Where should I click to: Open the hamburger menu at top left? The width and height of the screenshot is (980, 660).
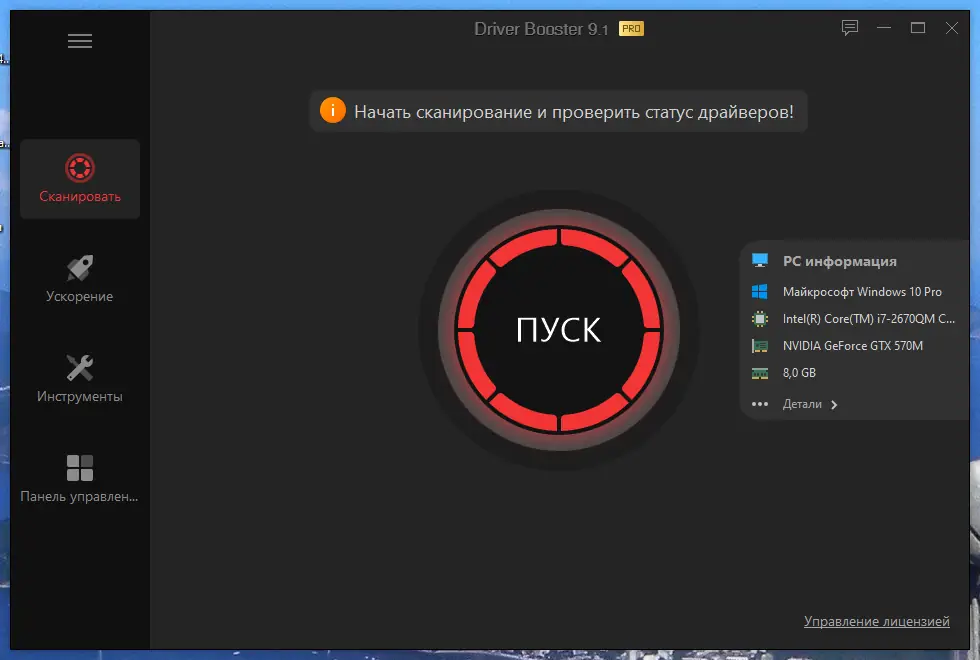[80, 40]
